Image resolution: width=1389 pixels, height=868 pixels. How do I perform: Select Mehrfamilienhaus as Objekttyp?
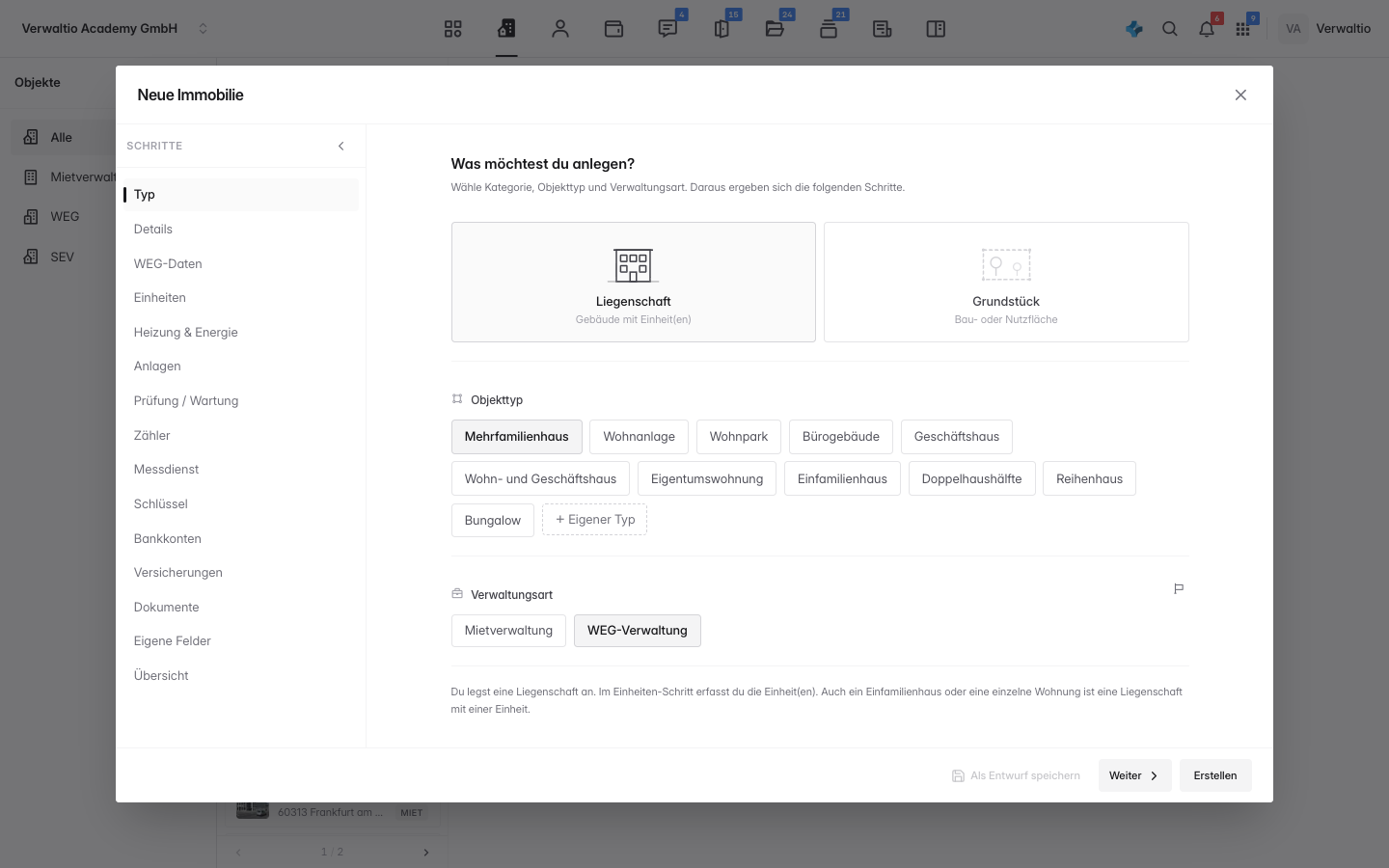coord(517,437)
